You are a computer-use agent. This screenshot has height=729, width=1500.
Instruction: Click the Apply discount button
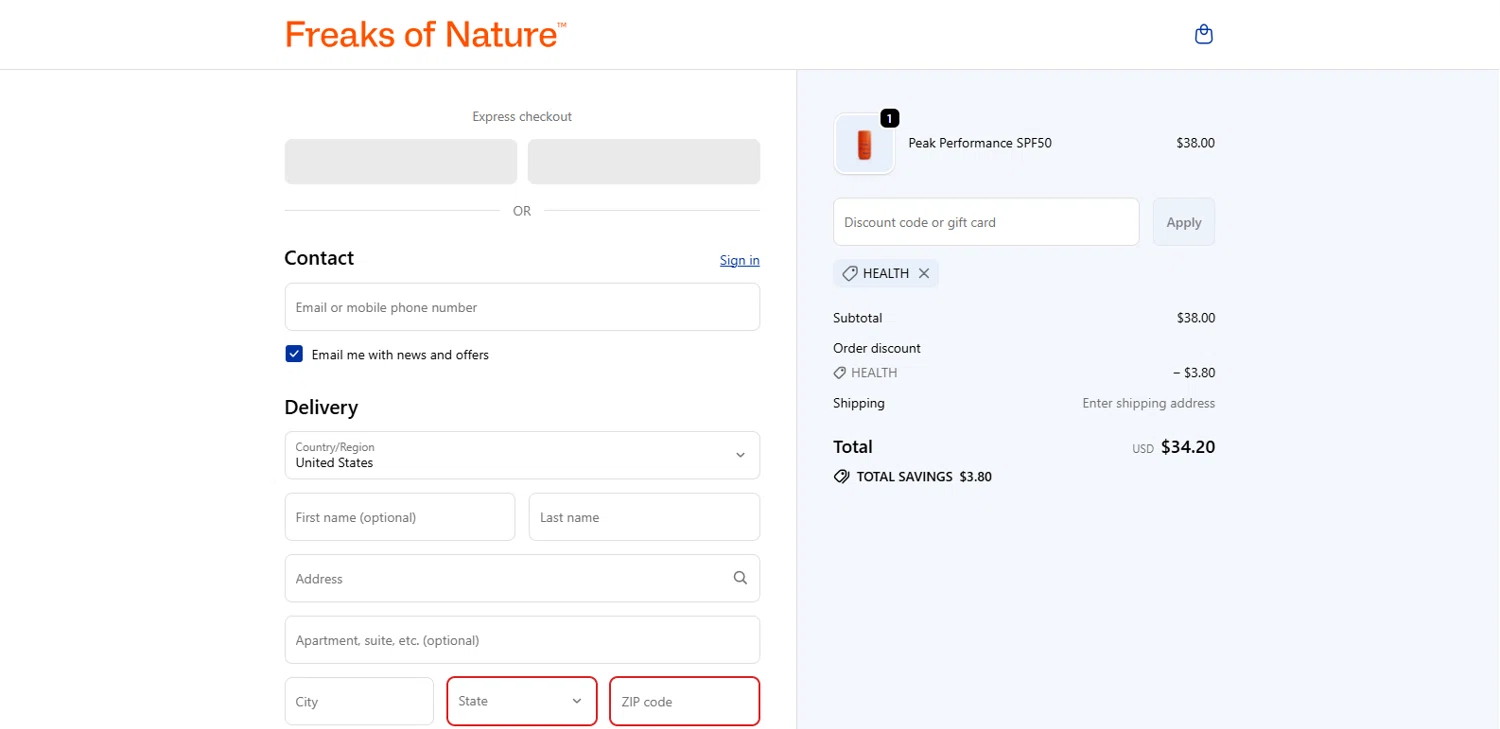(x=1184, y=222)
